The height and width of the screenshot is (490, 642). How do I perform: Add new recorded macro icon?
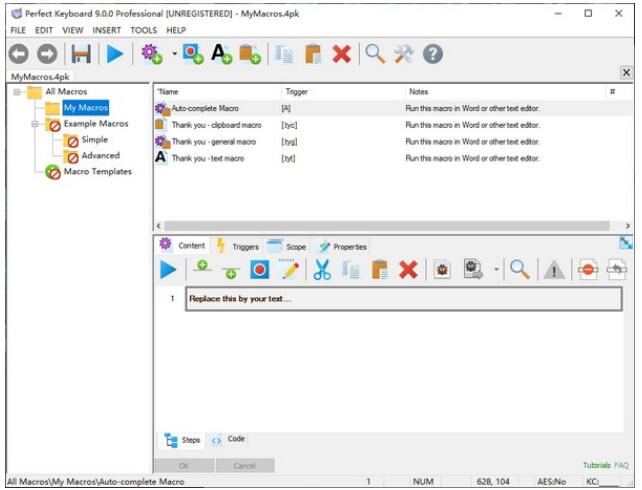193,54
